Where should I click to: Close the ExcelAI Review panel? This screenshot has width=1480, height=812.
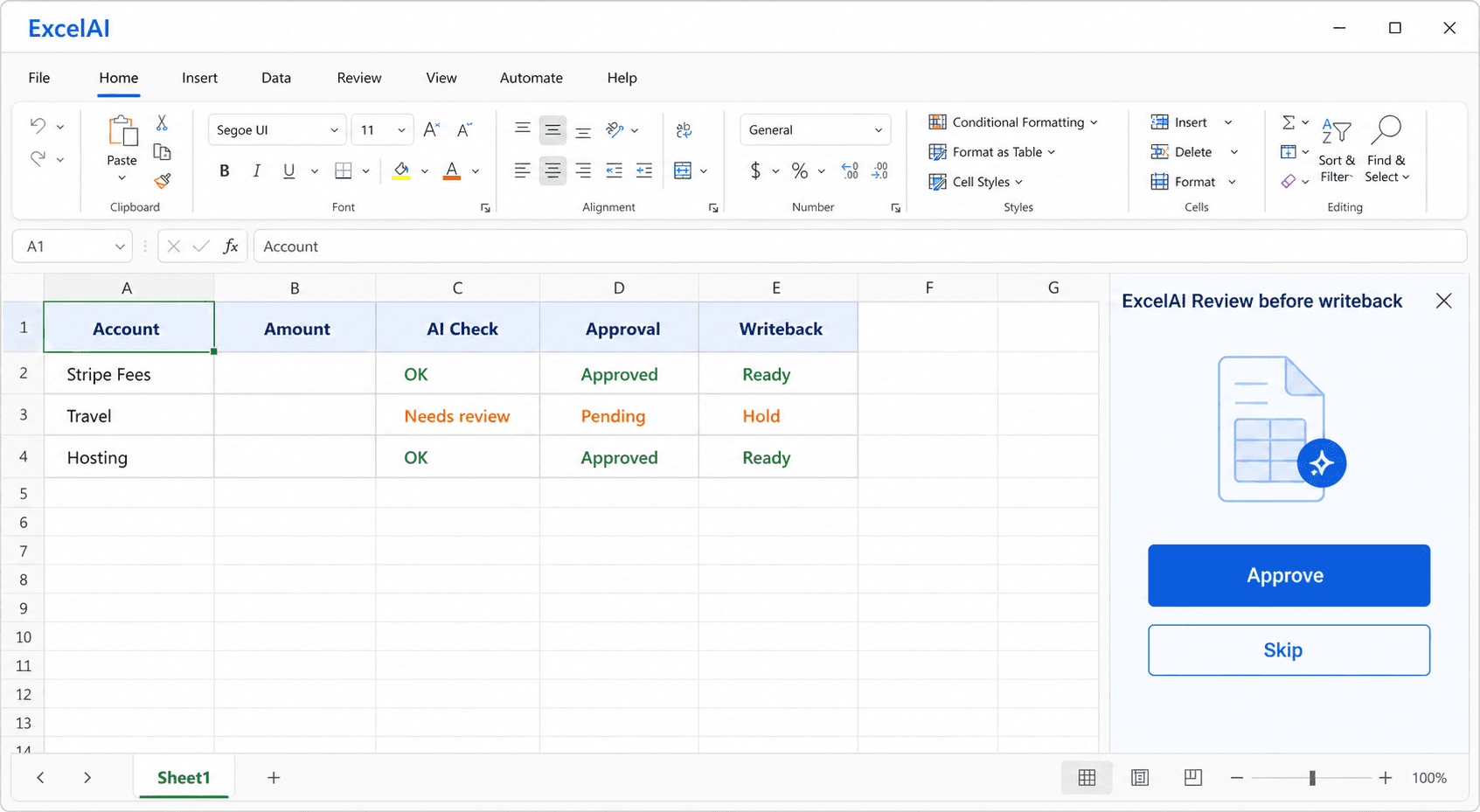click(x=1443, y=301)
